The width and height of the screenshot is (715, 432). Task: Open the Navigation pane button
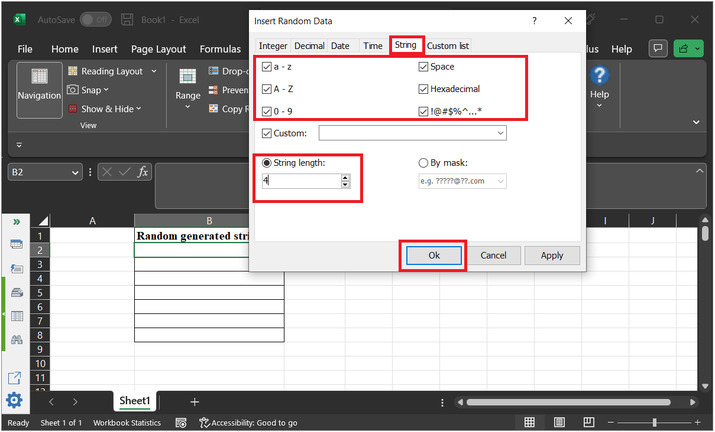point(39,90)
